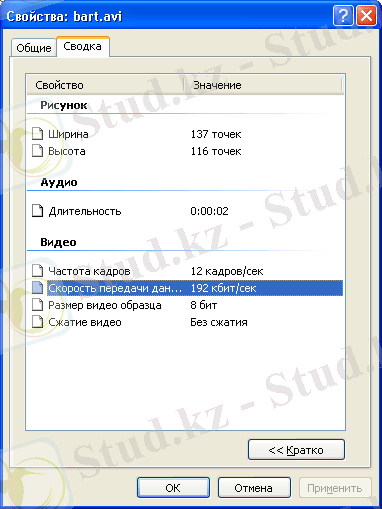382x509 pixels.
Task: Collapse details with << Кратко button
Action: pyautogui.click(x=296, y=450)
